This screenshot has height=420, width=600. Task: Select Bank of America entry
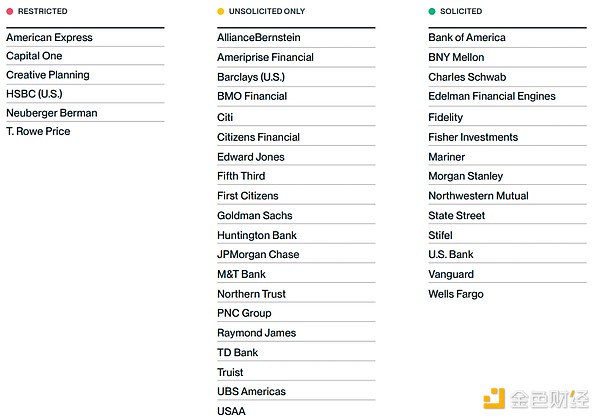(x=467, y=38)
